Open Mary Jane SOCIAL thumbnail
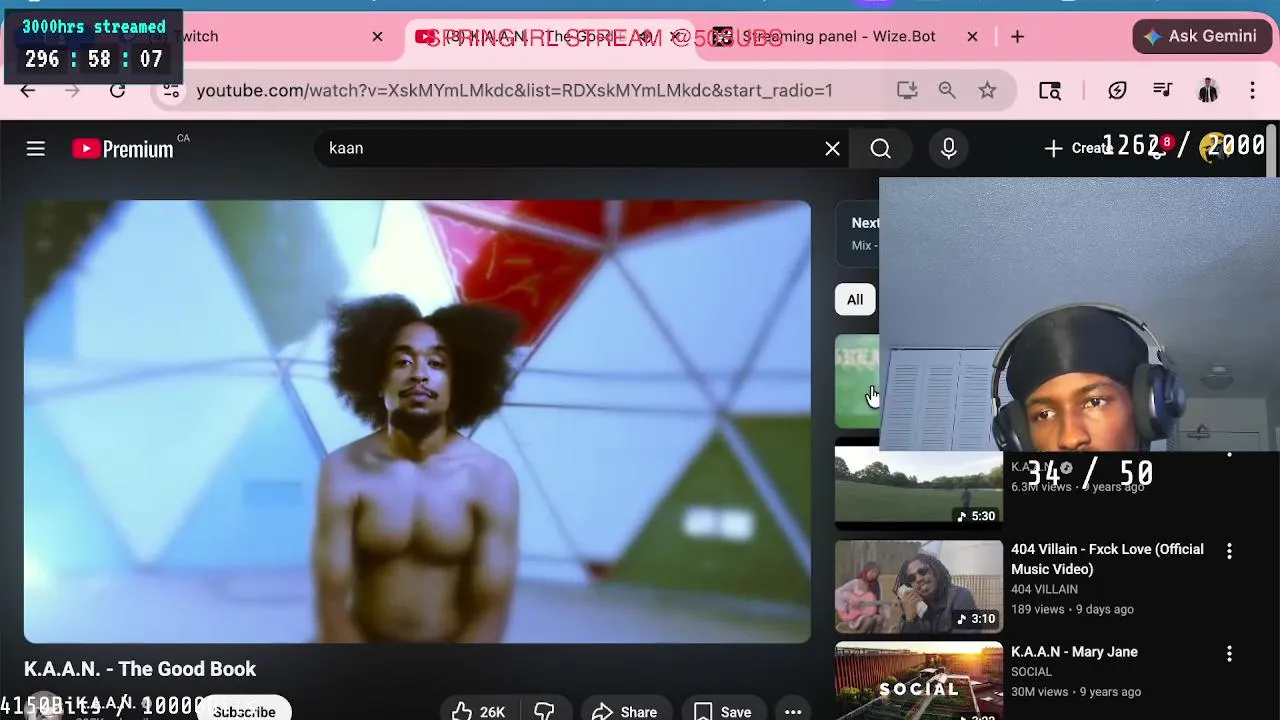The image size is (1280, 720). click(919, 681)
